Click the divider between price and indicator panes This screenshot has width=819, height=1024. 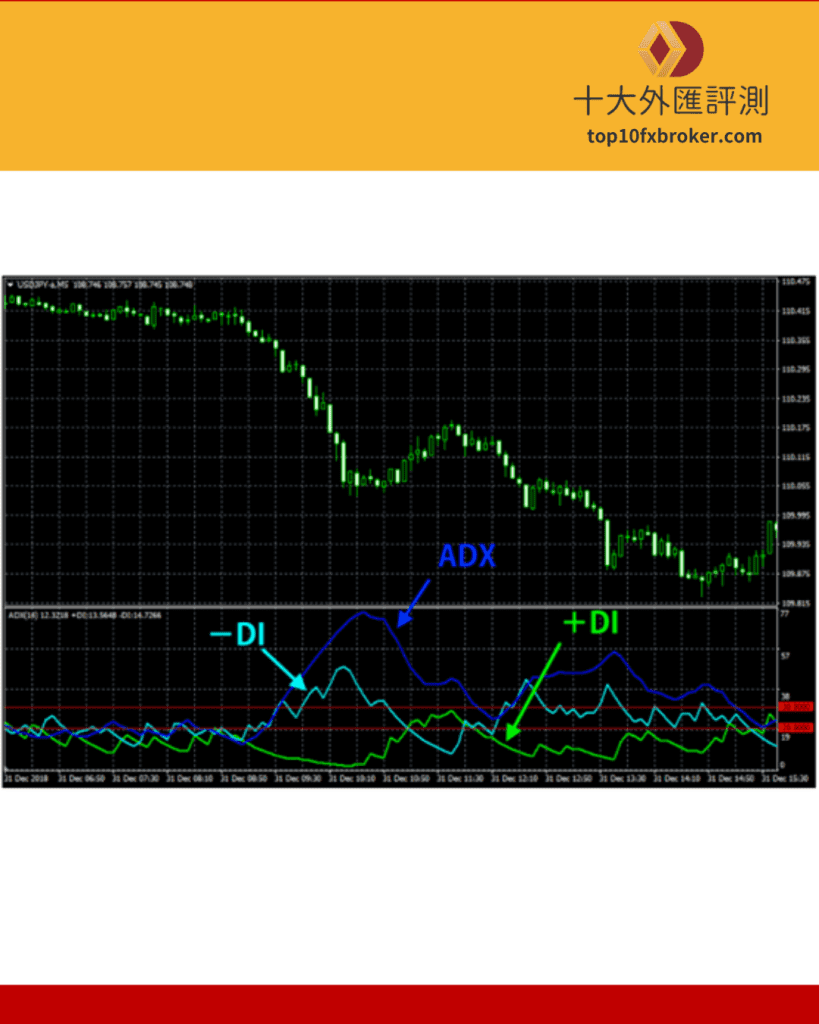coord(390,607)
